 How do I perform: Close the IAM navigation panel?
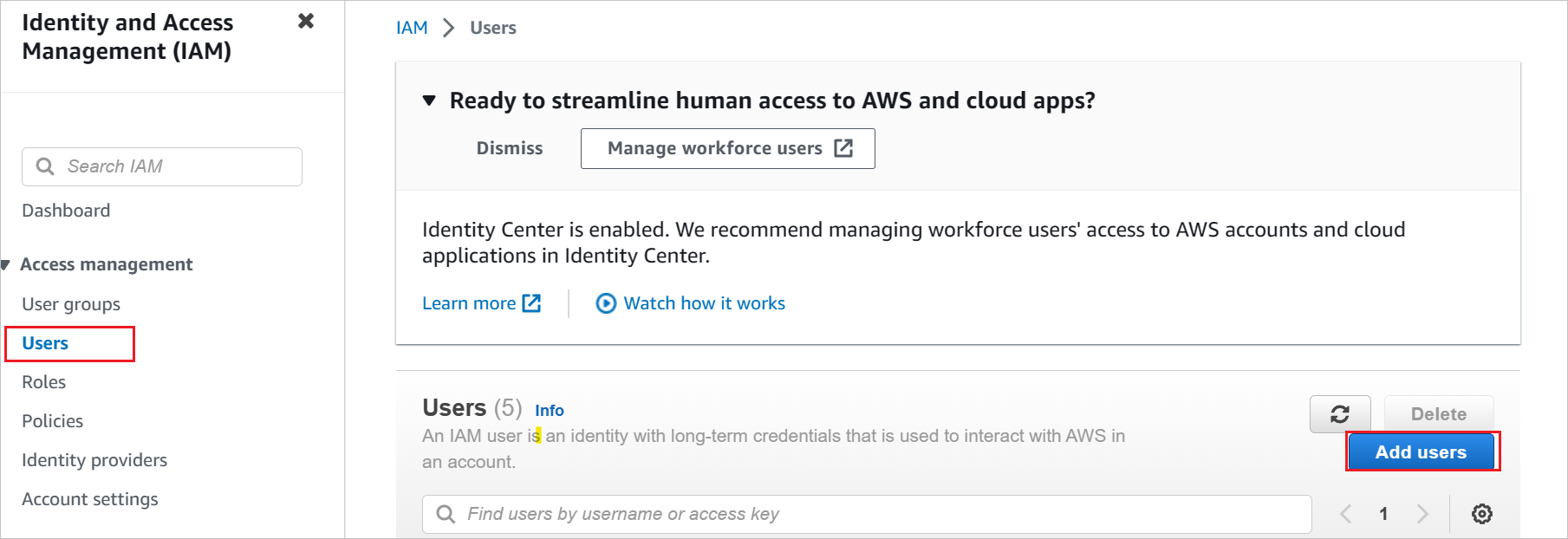point(306,21)
